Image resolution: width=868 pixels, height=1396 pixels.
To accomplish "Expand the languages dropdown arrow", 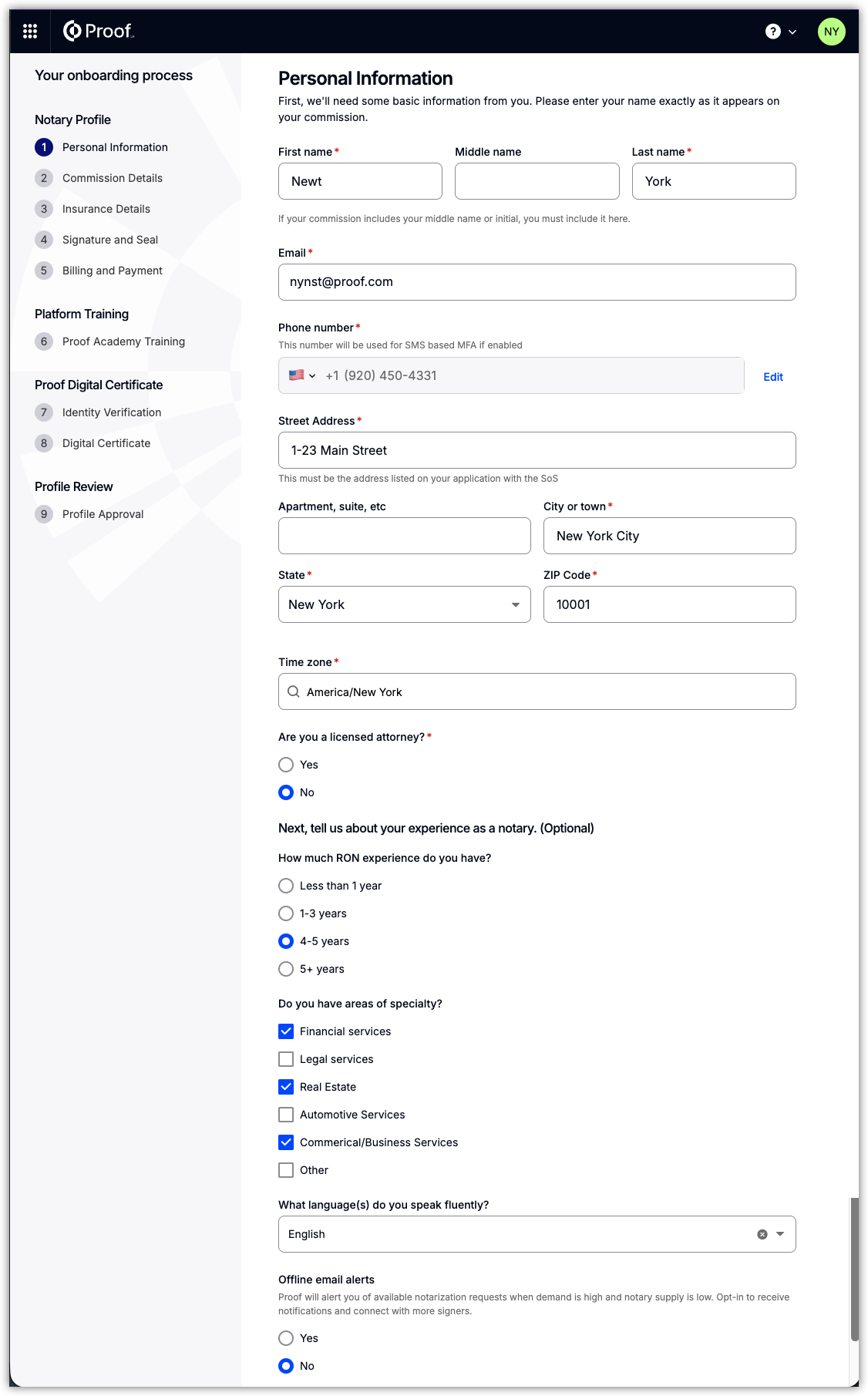I will point(780,1234).
